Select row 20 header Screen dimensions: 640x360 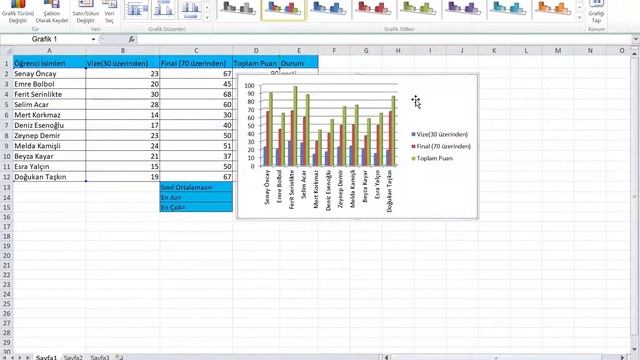7,256
